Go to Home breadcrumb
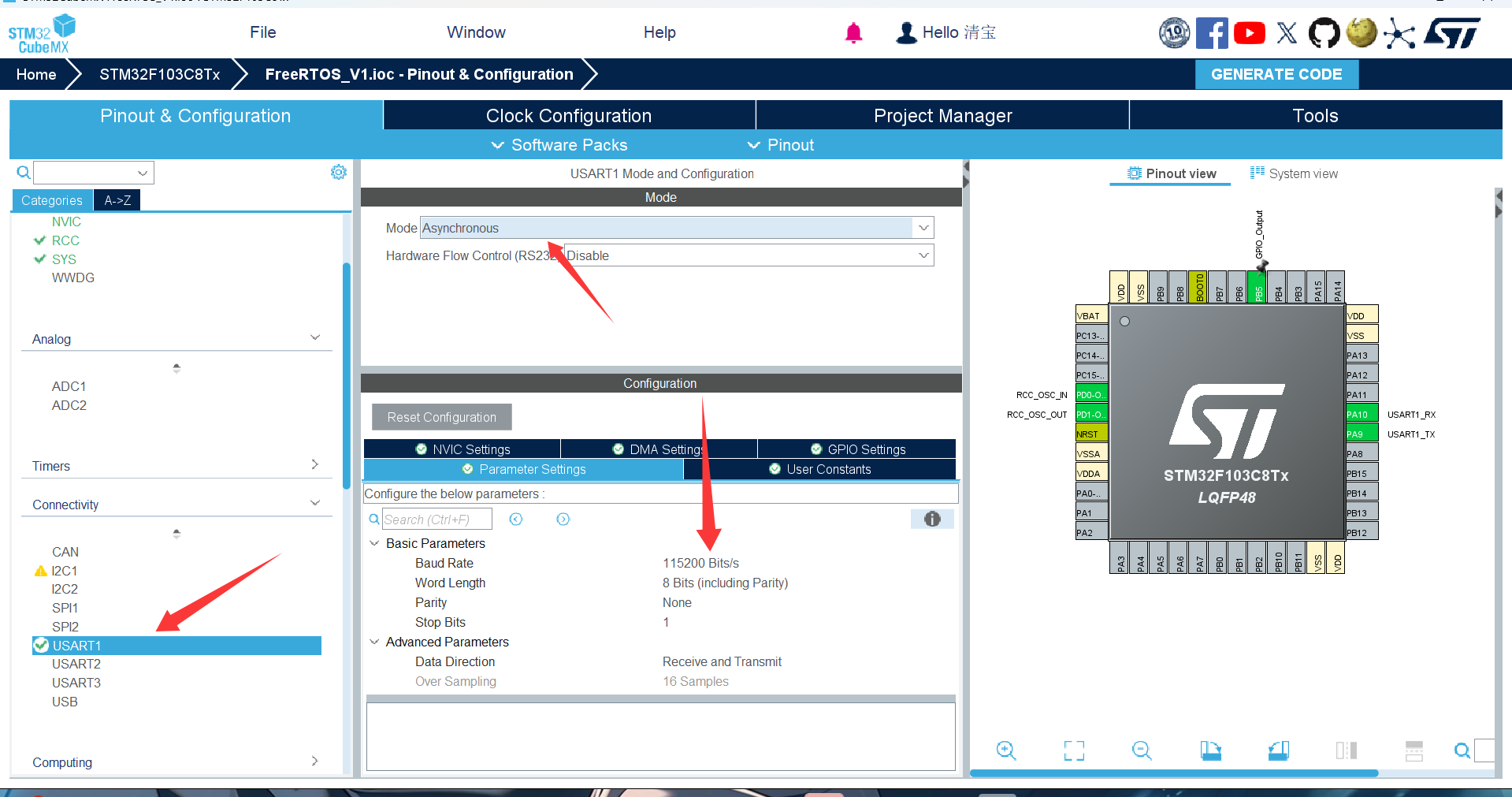 [36, 74]
